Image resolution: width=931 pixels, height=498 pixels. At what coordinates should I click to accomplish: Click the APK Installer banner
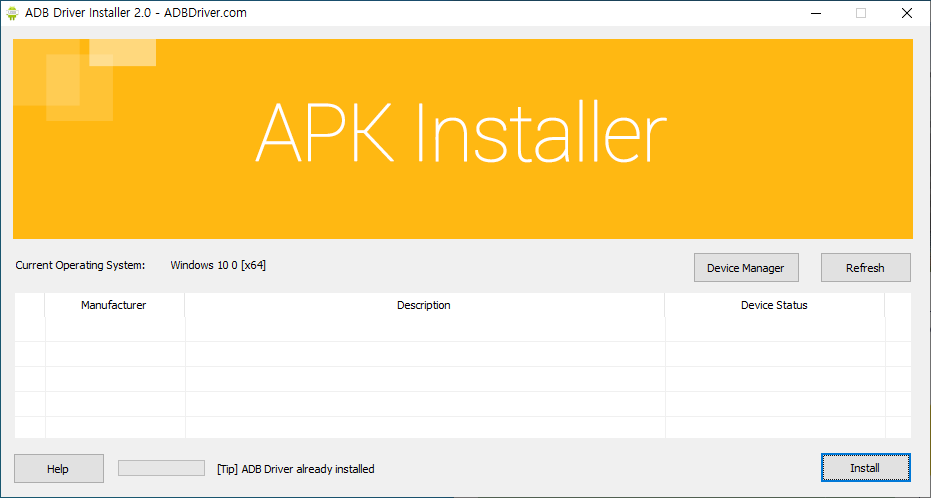[x=463, y=139]
